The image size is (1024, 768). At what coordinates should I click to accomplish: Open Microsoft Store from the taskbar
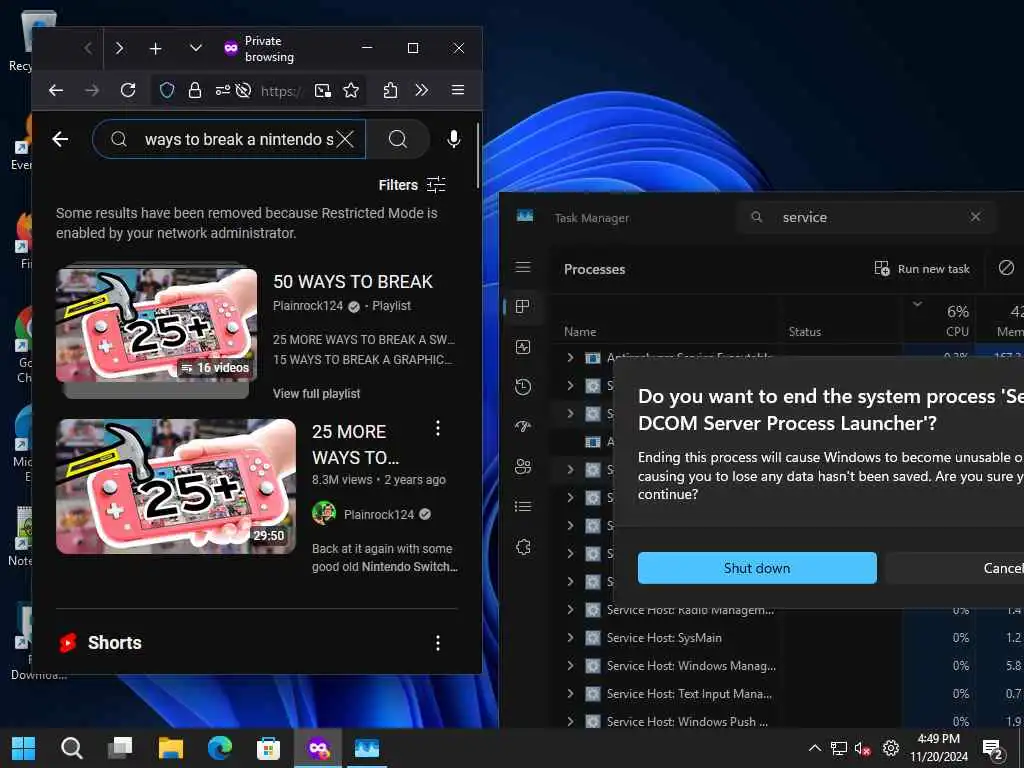point(268,748)
